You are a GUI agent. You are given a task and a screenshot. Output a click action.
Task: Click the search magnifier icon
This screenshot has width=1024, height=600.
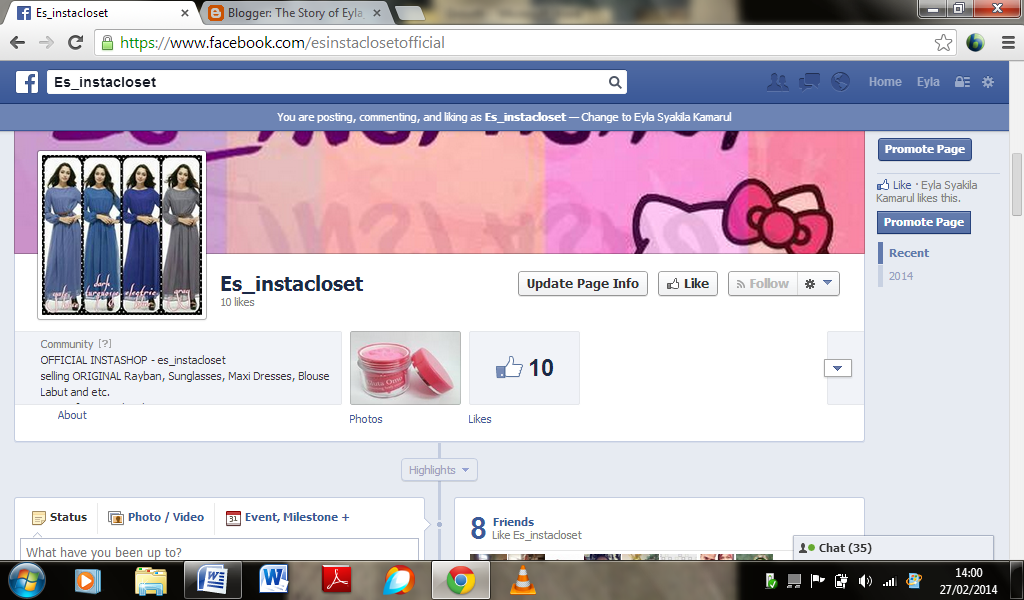615,82
